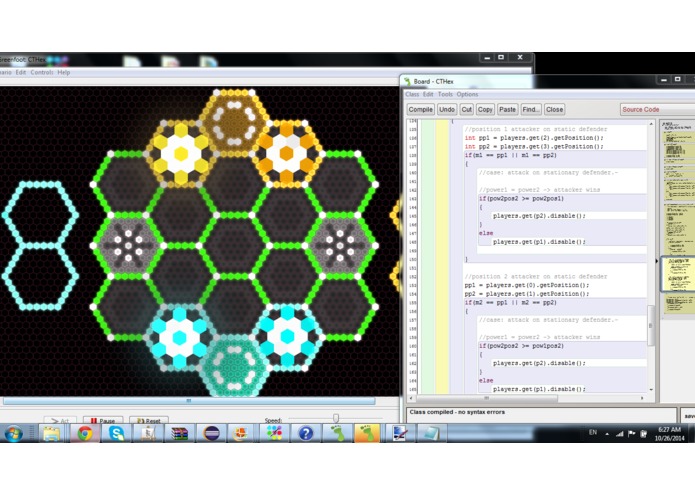Open the Source Code view dropdown

[x=658, y=109]
